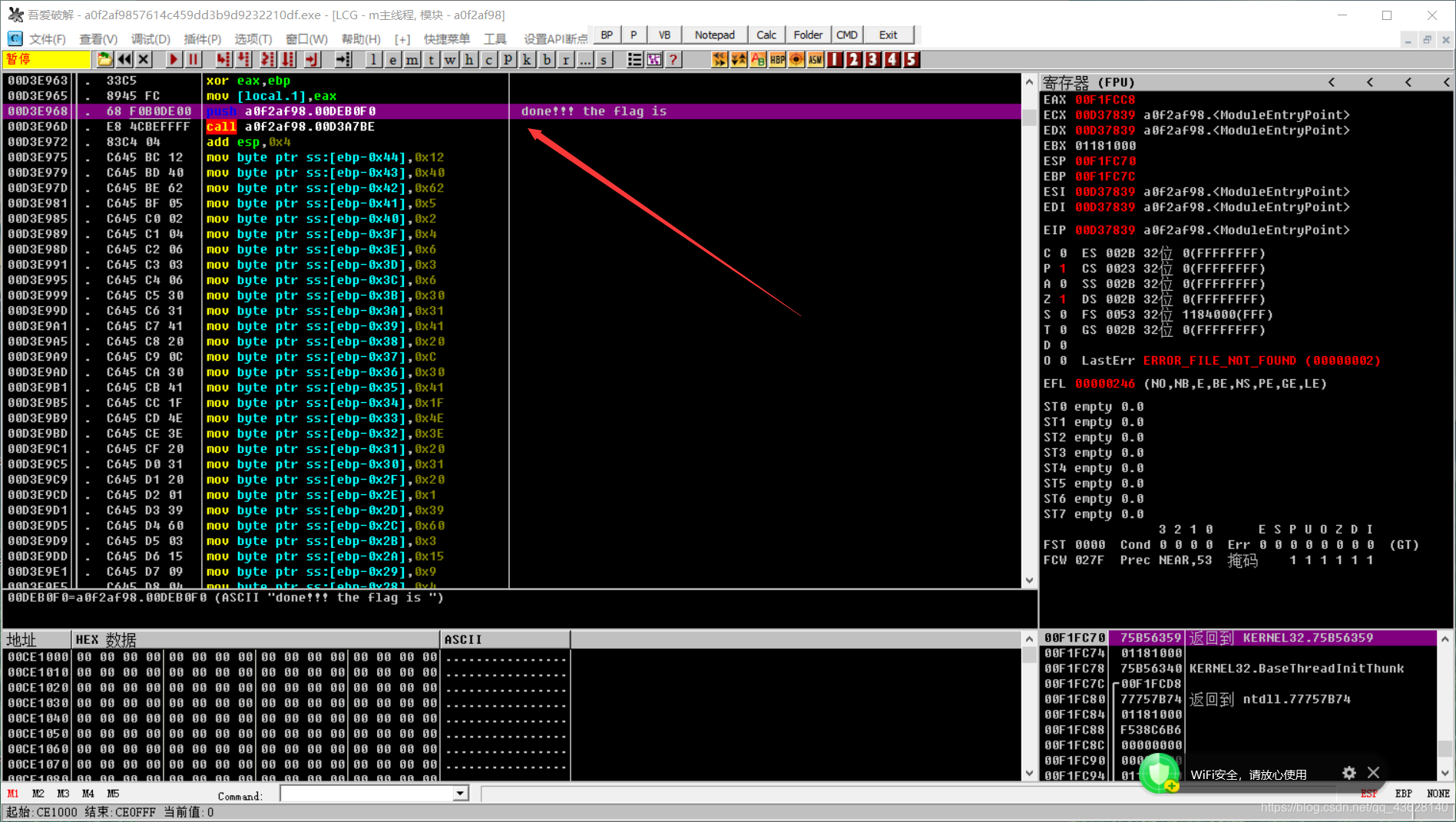The height and width of the screenshot is (822, 1456).
Task: Run the program with the red play icon
Action: click(x=174, y=60)
